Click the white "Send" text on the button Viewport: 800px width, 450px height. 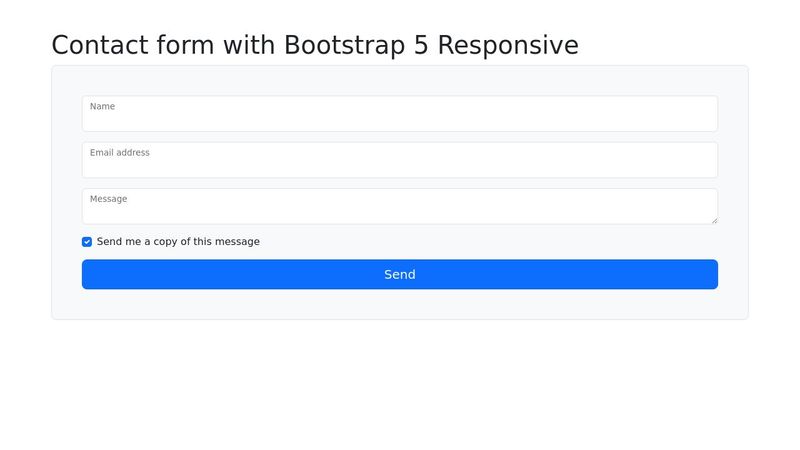[399, 274]
